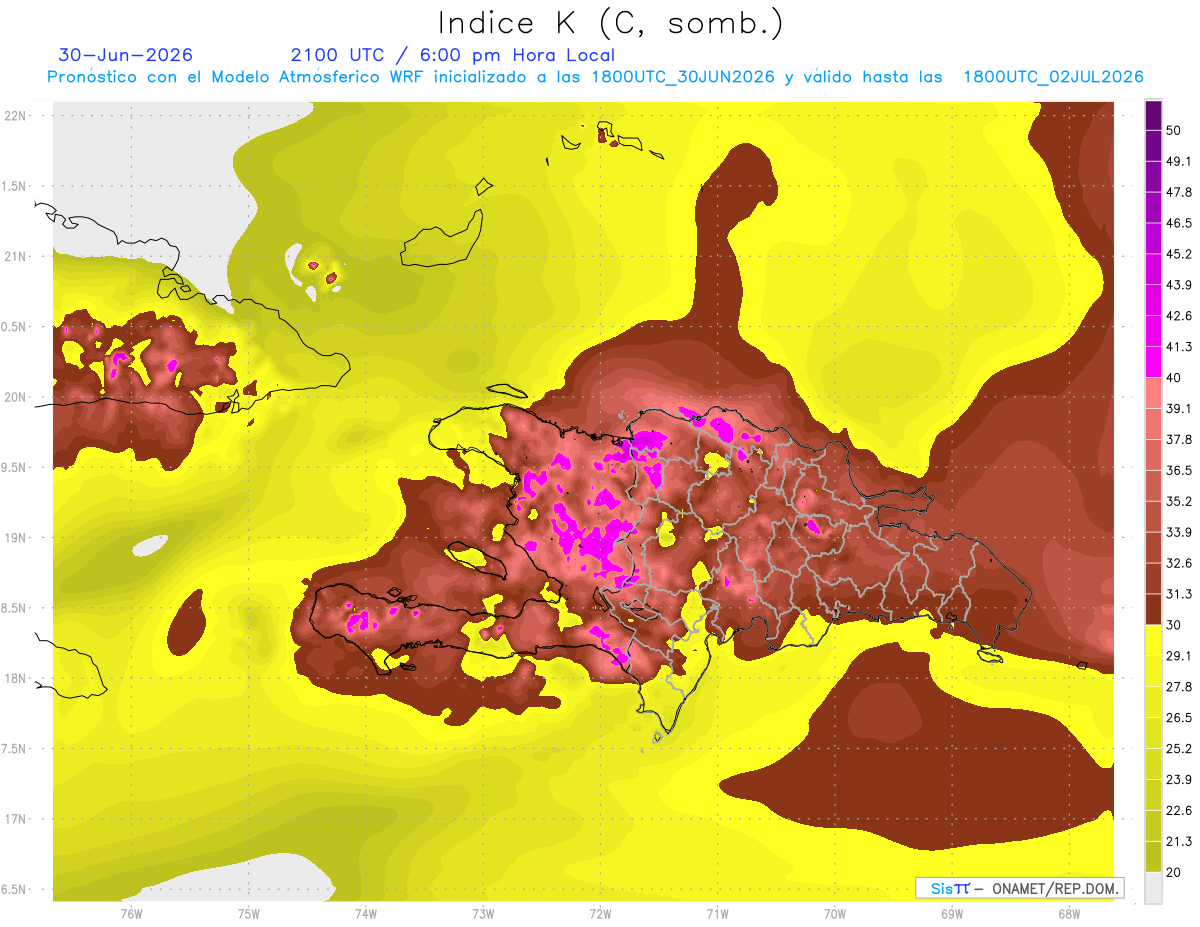Viewport: 1200px width, 927px height.
Task: Click the colorbar value 42.6
Action: pyautogui.click(x=1178, y=316)
